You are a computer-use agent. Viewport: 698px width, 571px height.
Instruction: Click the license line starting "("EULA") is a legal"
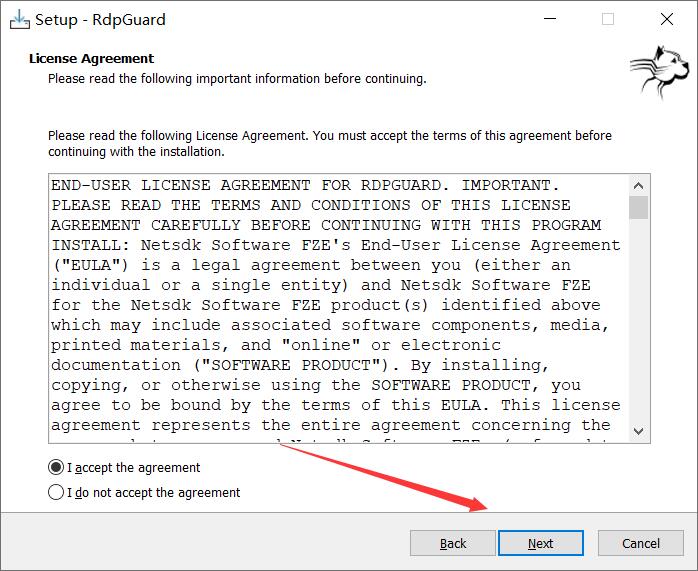(x=311, y=265)
